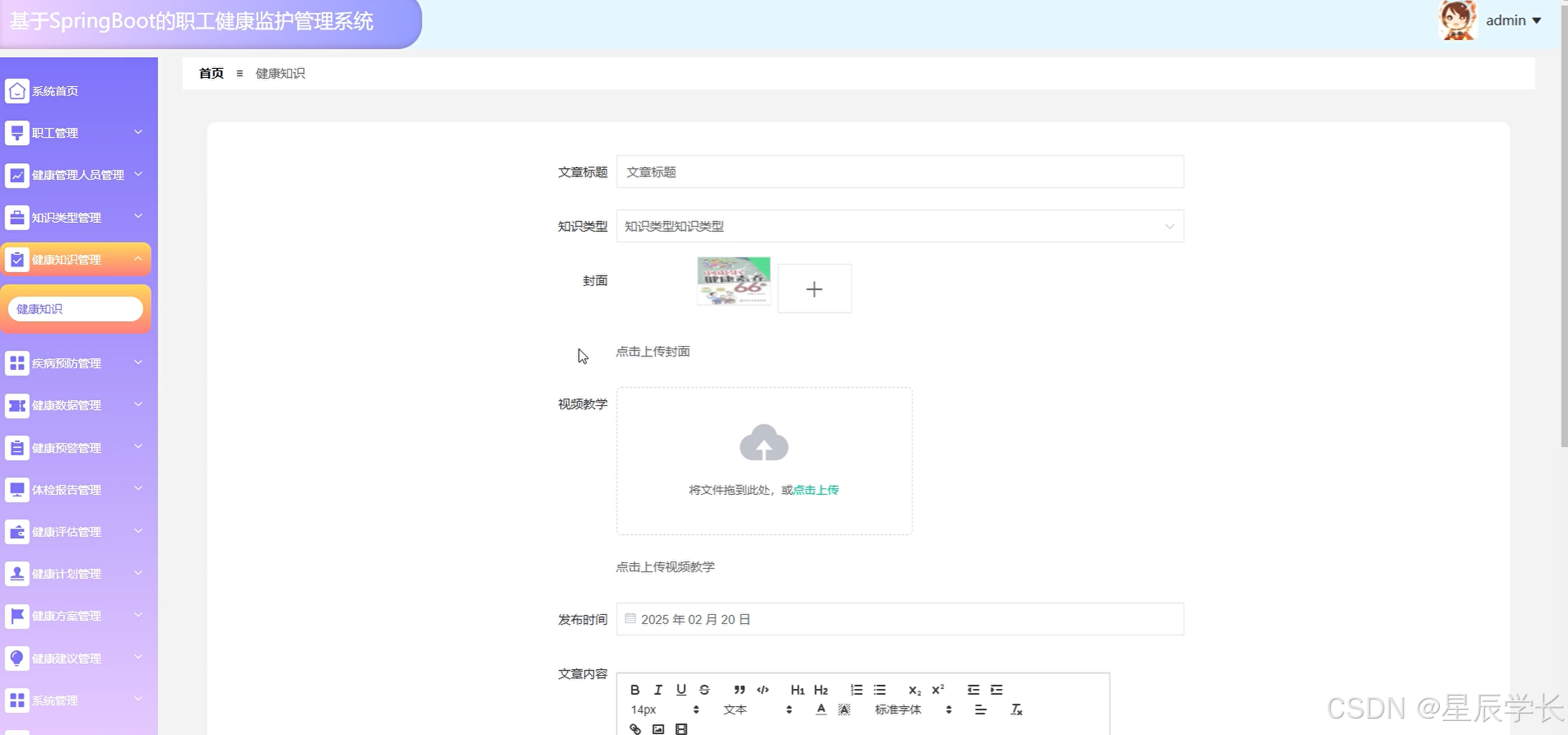Select the underline icon in the editor

pos(681,690)
